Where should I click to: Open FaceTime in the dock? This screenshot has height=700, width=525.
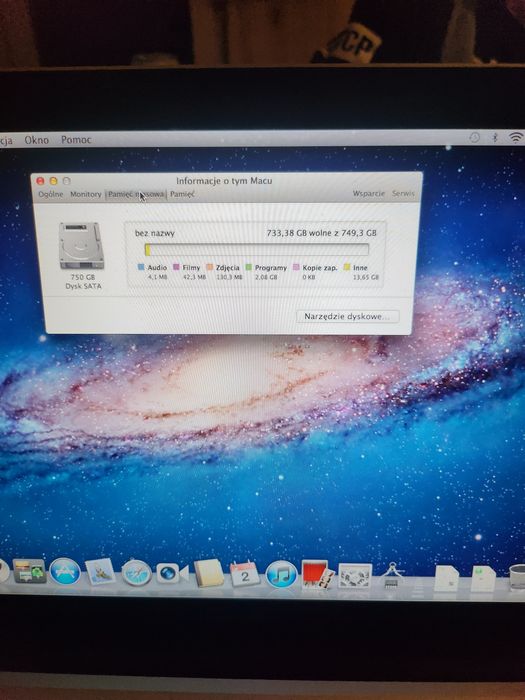[x=172, y=573]
